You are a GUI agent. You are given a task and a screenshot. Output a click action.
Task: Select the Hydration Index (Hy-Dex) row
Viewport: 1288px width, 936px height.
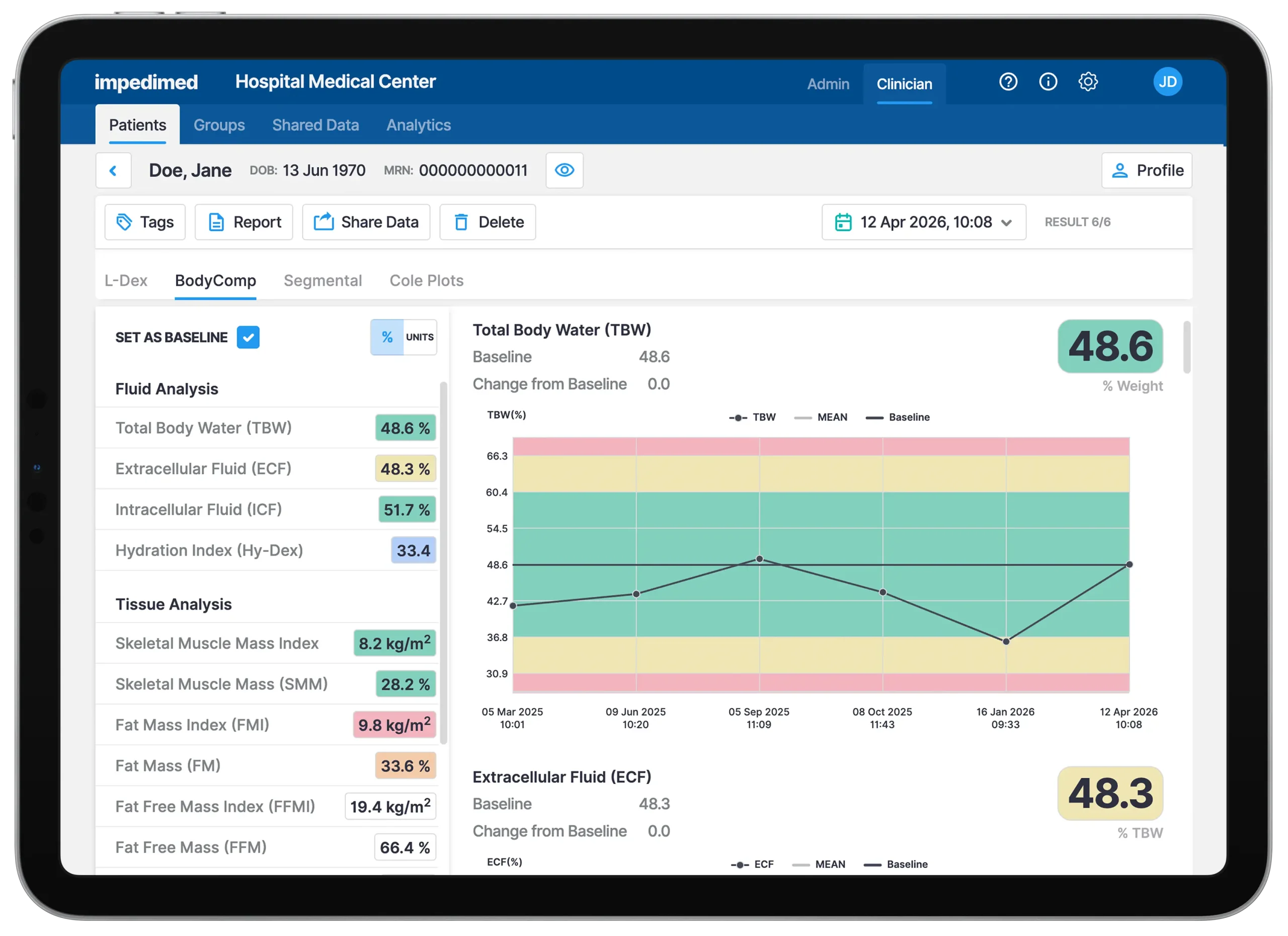click(x=268, y=551)
